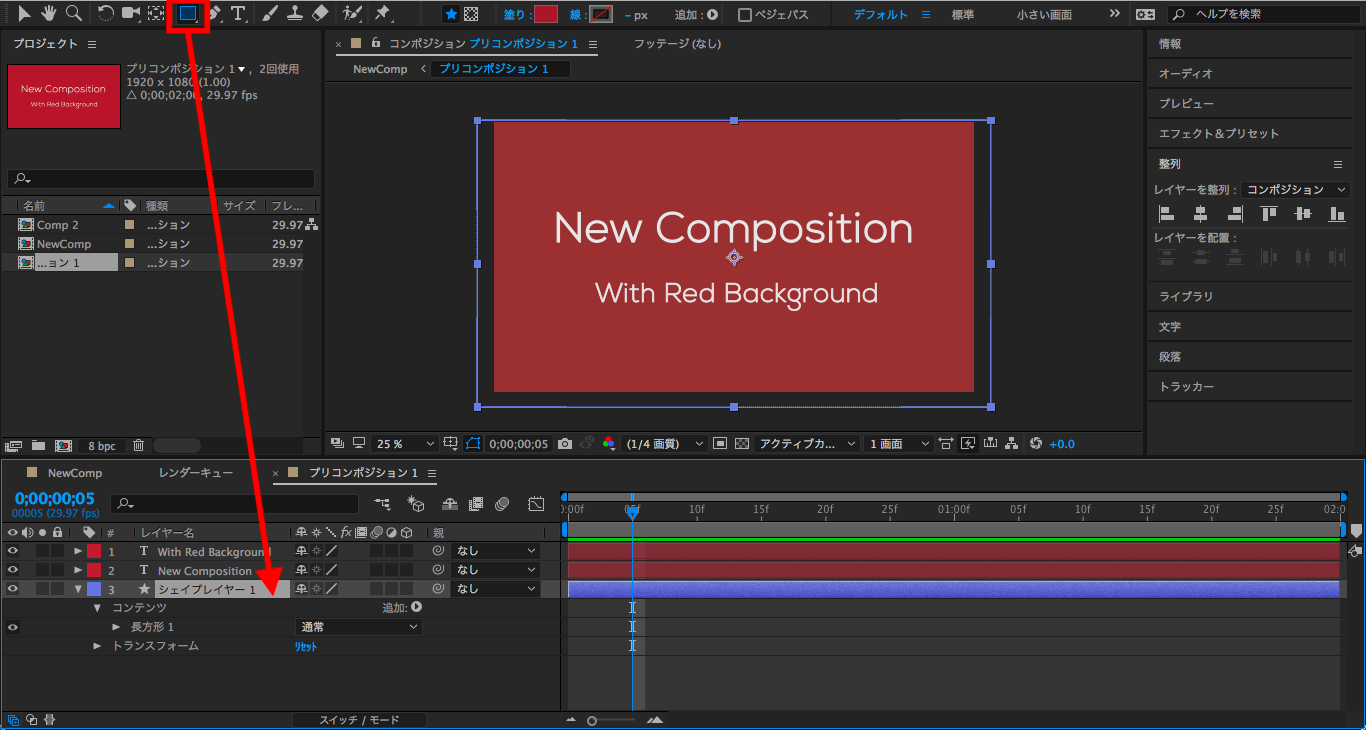The image size is (1366, 730).
Task: Pick the horizontal Type tool
Action: [x=238, y=14]
